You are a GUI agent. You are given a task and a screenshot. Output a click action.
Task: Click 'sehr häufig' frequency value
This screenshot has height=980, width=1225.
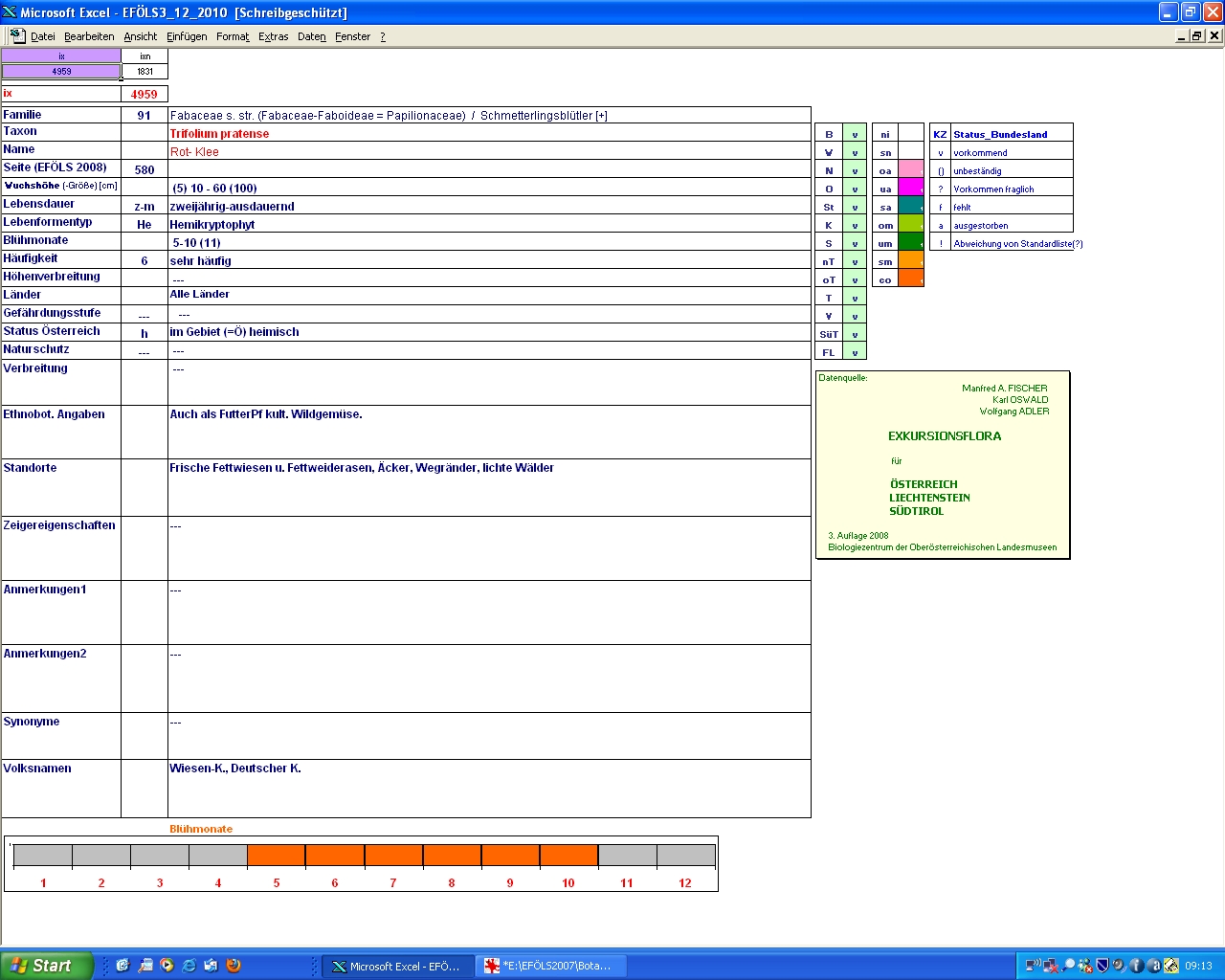pos(200,260)
